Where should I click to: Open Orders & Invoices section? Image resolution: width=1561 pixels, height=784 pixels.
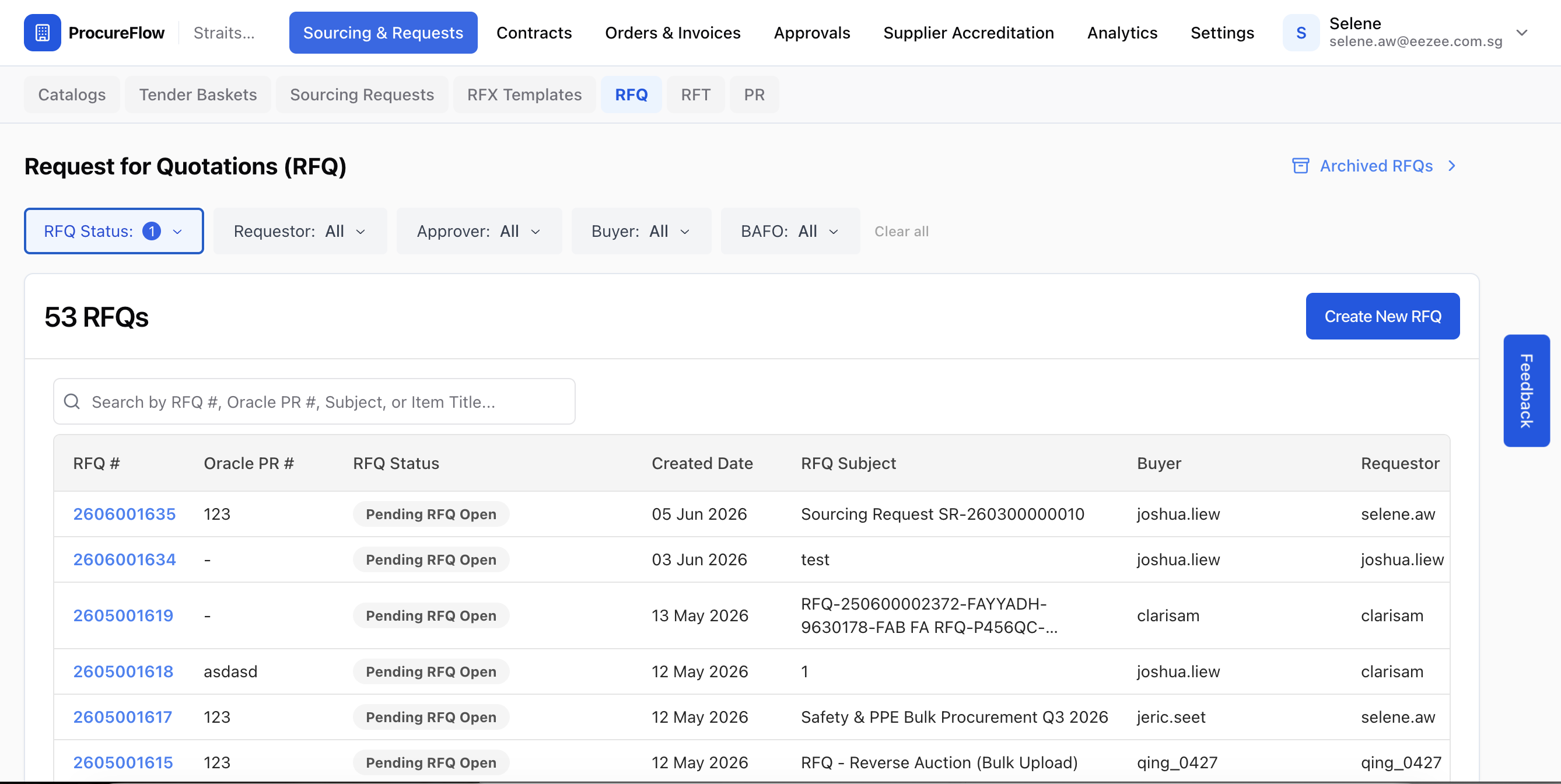click(673, 33)
